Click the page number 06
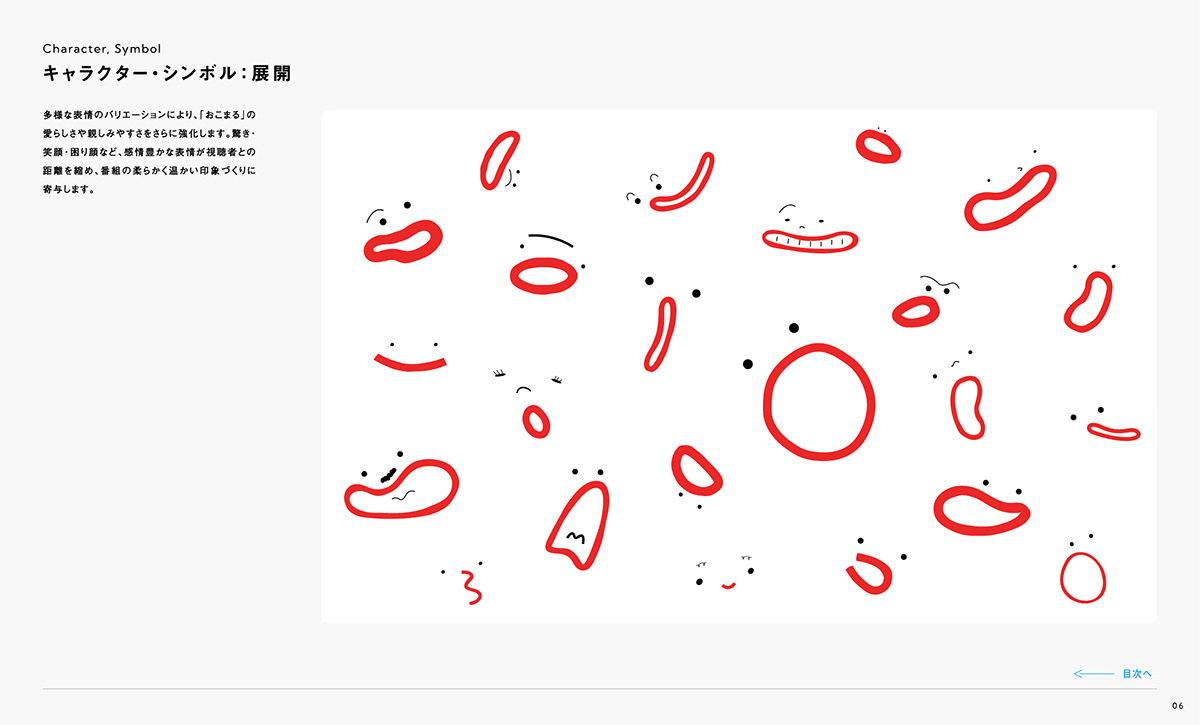Screen dimensions: 1200x725 1177,706
